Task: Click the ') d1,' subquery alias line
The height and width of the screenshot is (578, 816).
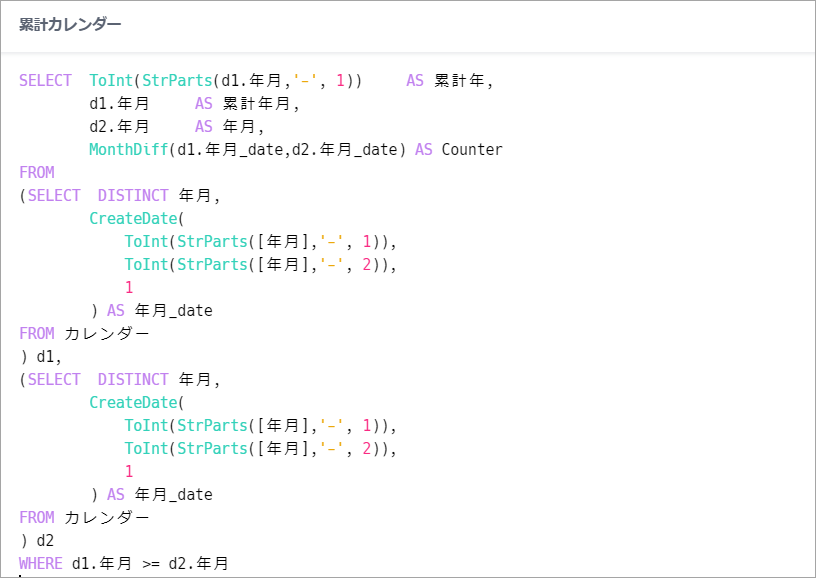Action: (41, 357)
